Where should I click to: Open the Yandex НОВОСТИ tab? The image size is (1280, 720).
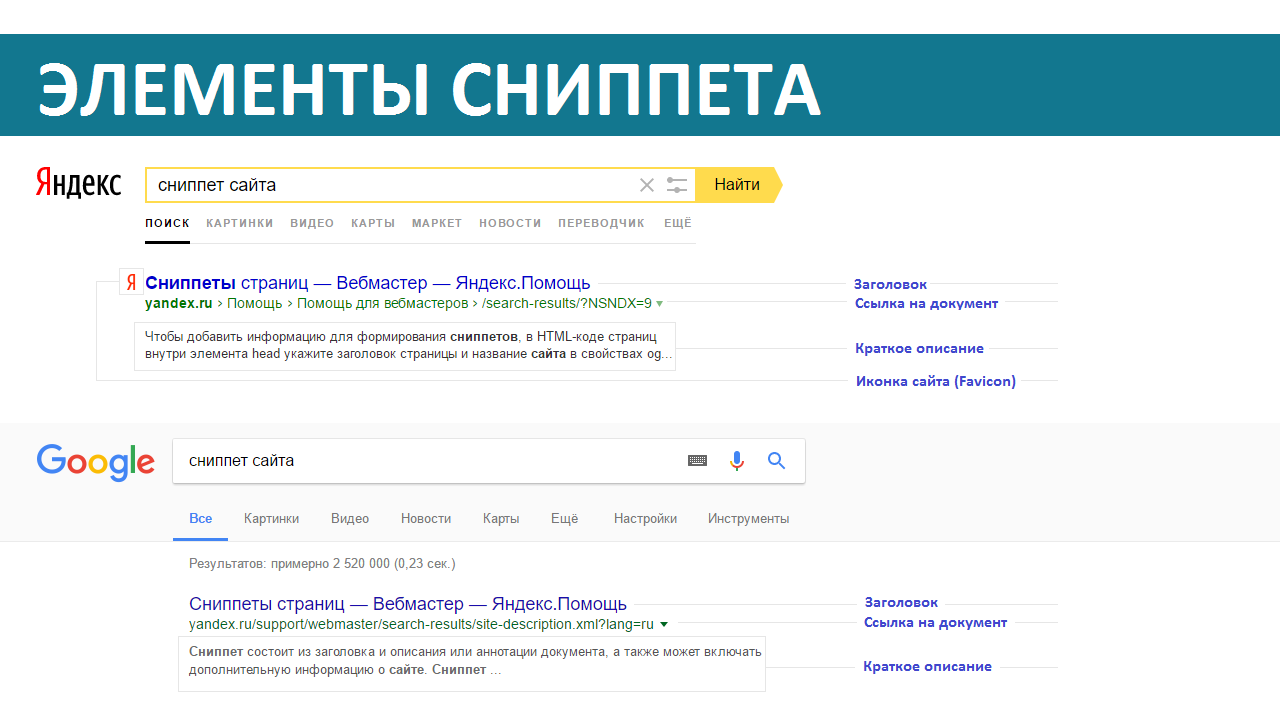tap(510, 223)
